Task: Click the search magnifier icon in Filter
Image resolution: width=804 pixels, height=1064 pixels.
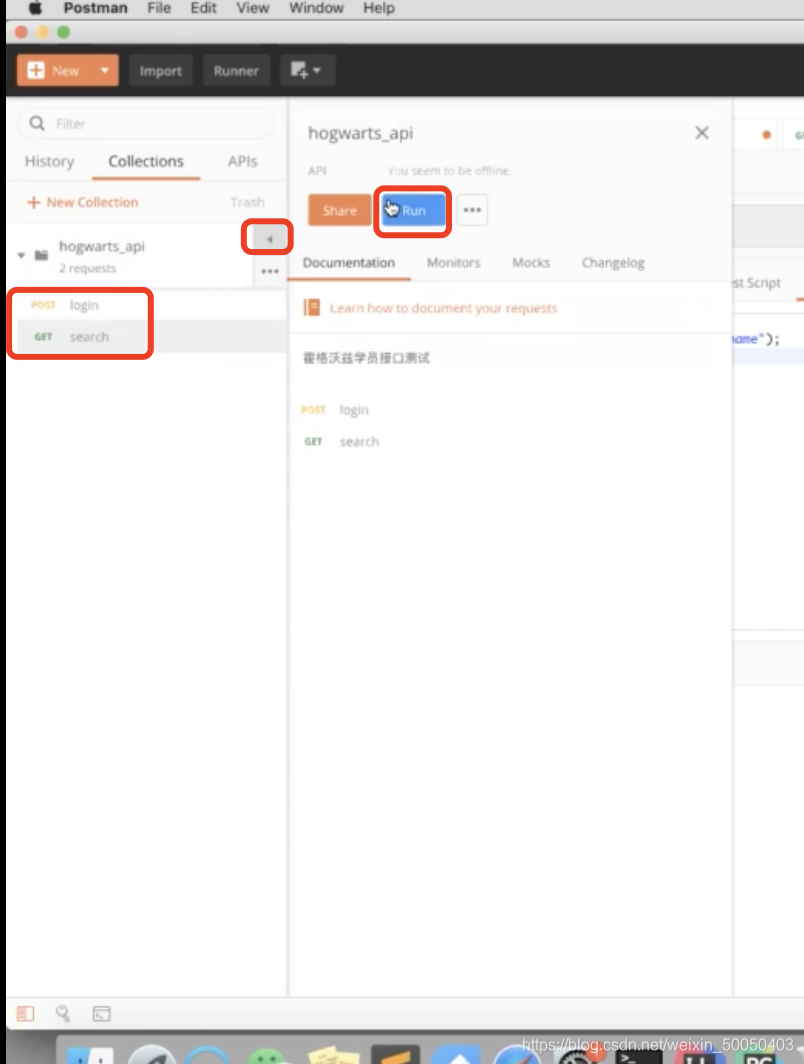Action: [37, 124]
